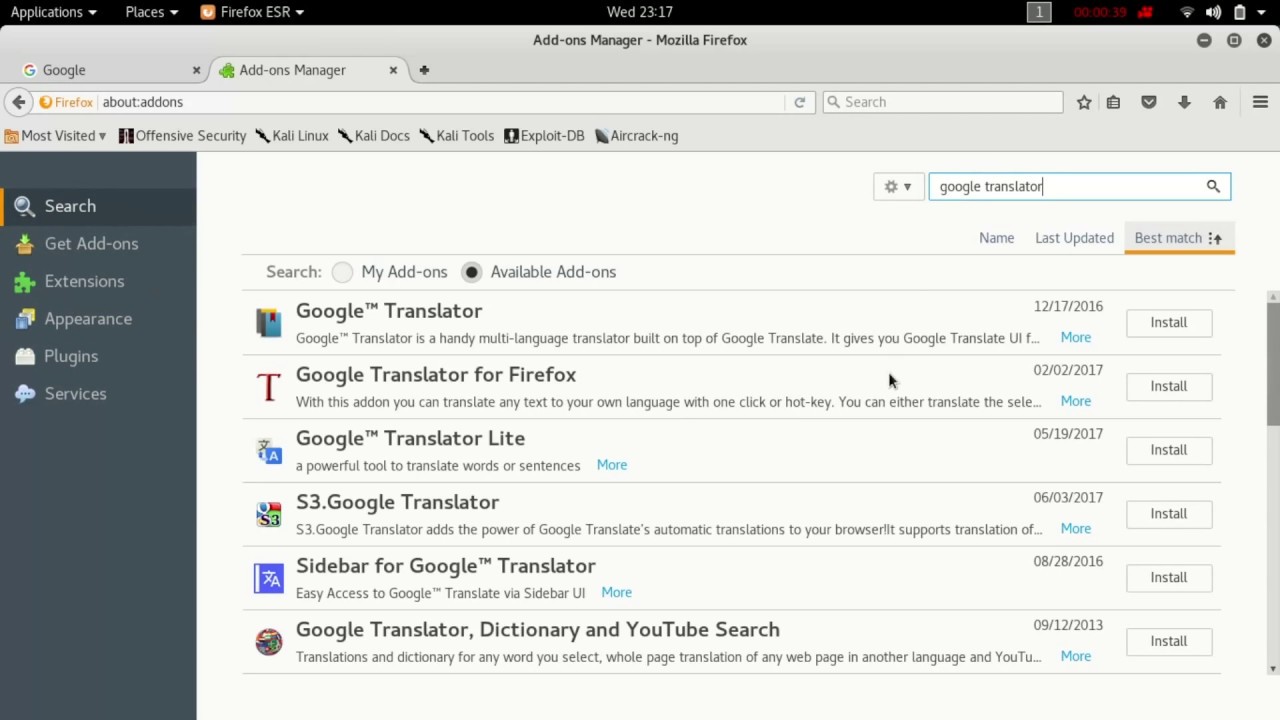Click More link for S3.Google Translator

pyautogui.click(x=1075, y=528)
